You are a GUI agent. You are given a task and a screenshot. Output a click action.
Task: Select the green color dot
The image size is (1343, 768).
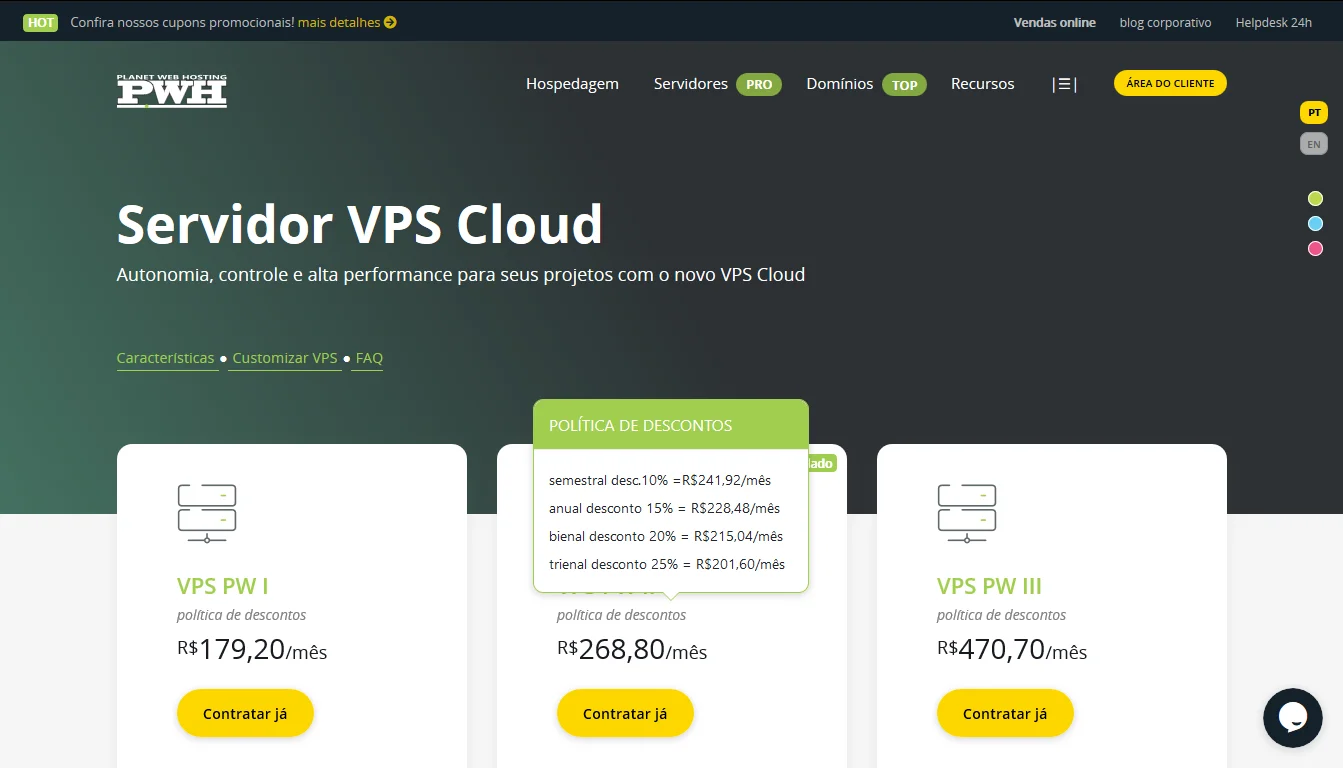(1315, 198)
